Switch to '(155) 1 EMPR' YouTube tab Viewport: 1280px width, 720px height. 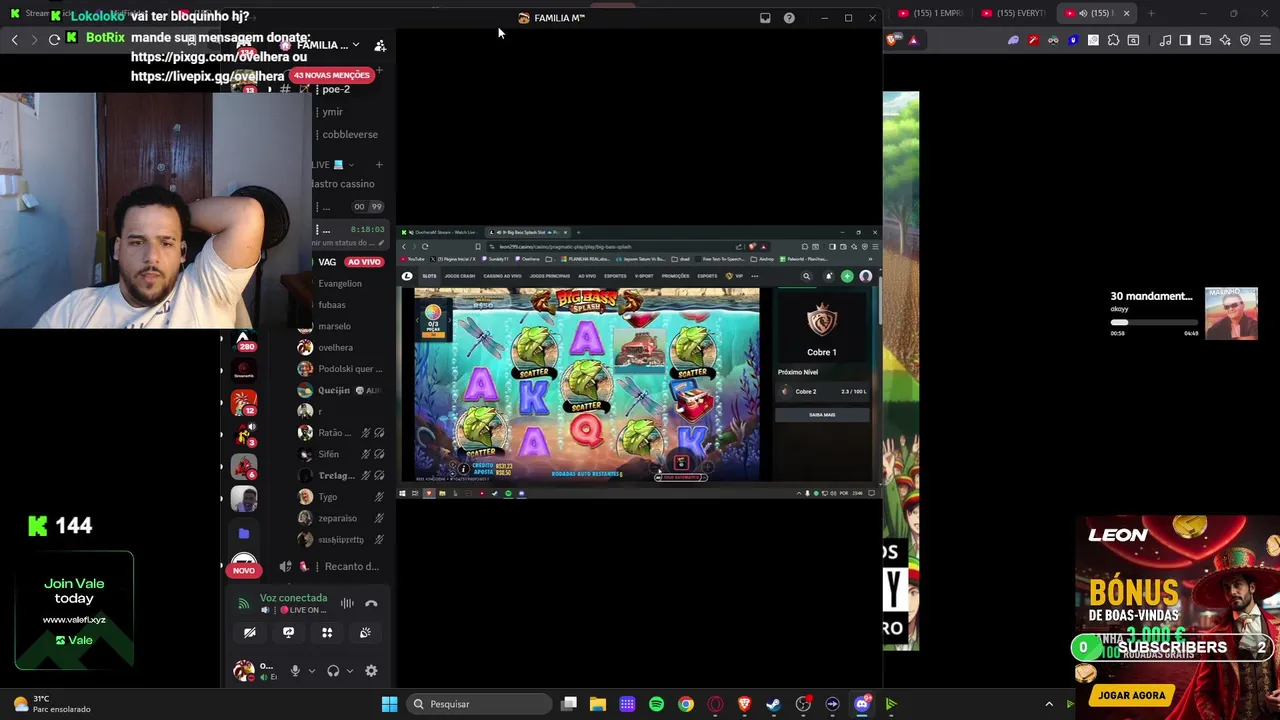pos(930,13)
